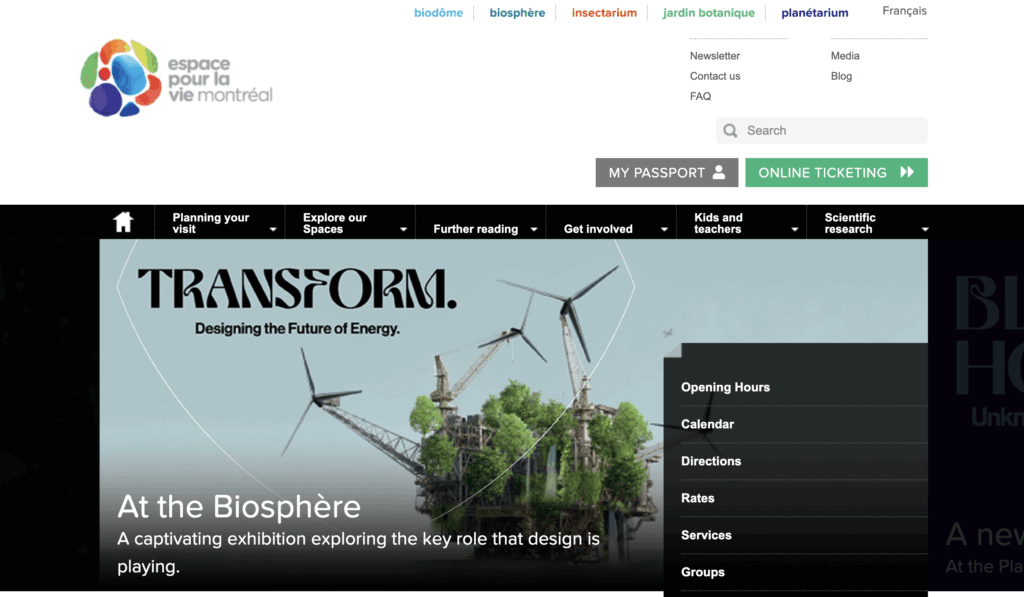Image resolution: width=1024 pixels, height=597 pixels.
Task: Expand the Further reading arrow
Action: click(x=534, y=229)
